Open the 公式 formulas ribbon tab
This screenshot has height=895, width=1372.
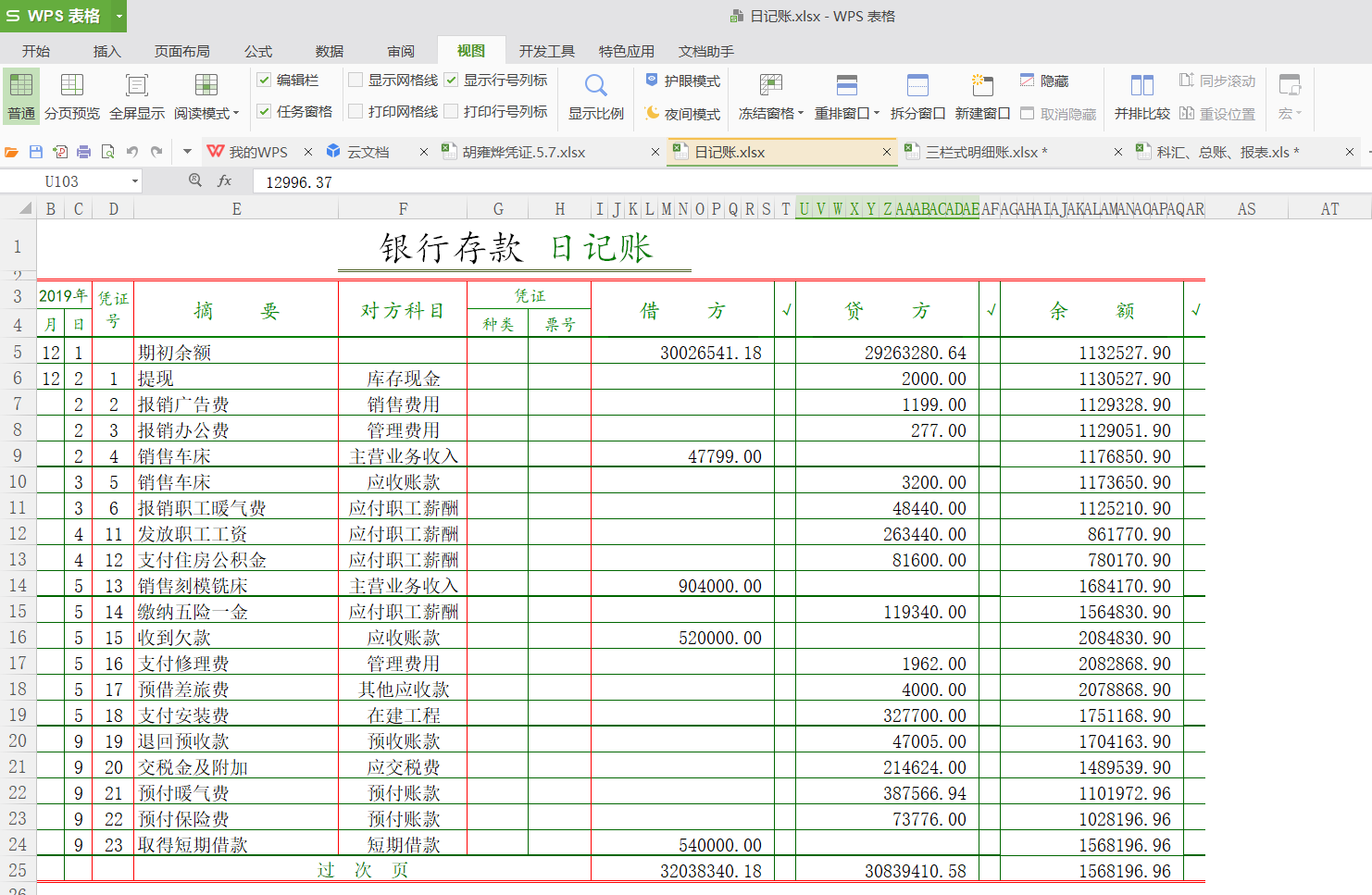[x=258, y=51]
